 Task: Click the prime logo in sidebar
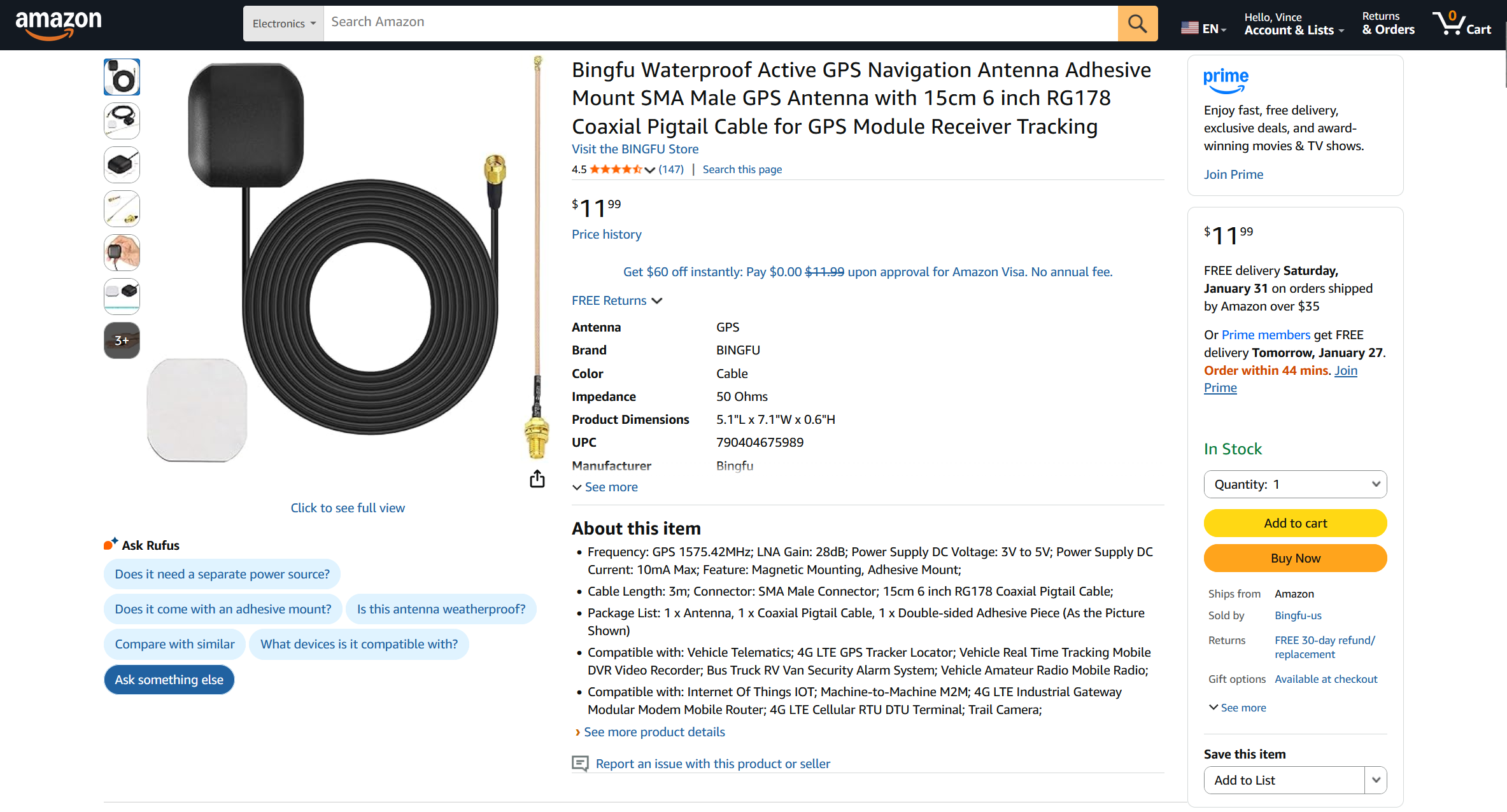tap(1226, 80)
